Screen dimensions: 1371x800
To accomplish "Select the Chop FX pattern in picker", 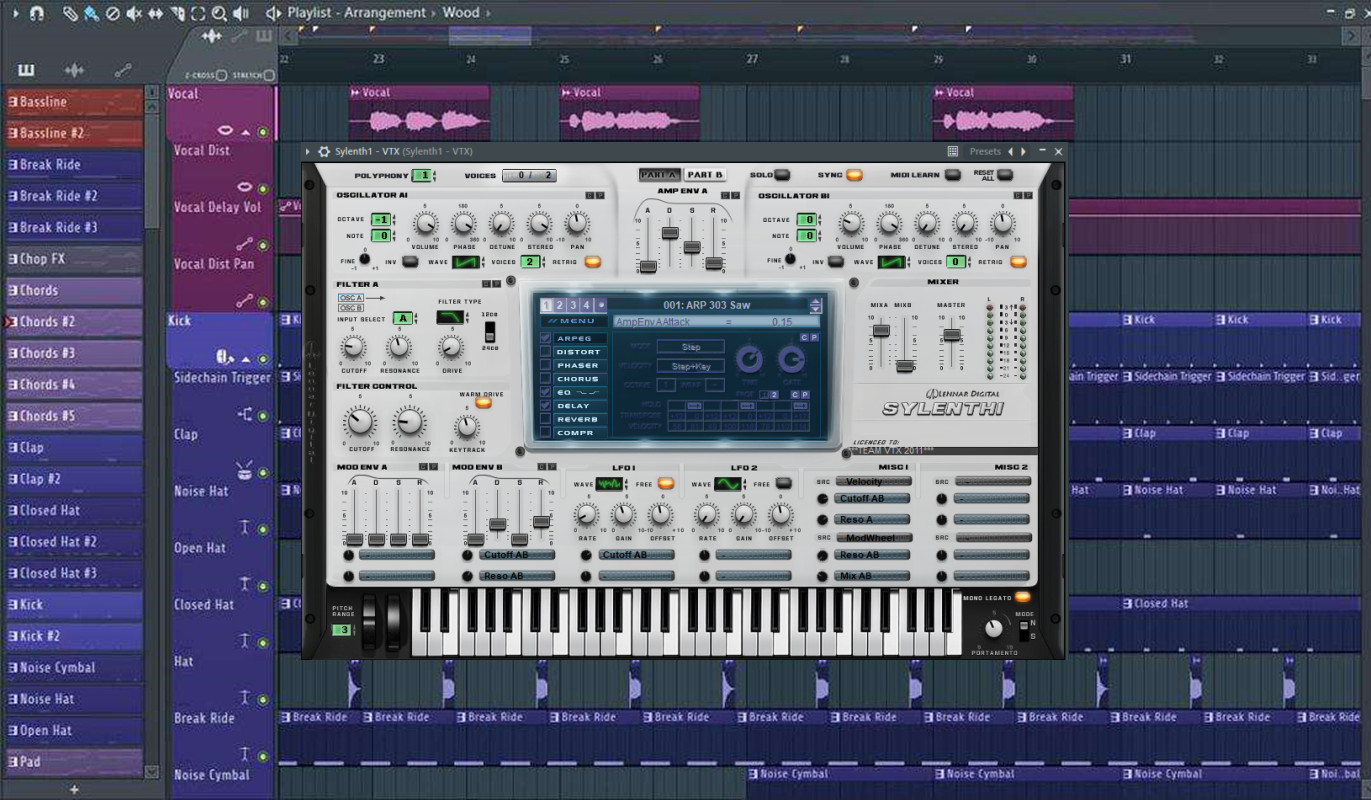I will click(74, 259).
